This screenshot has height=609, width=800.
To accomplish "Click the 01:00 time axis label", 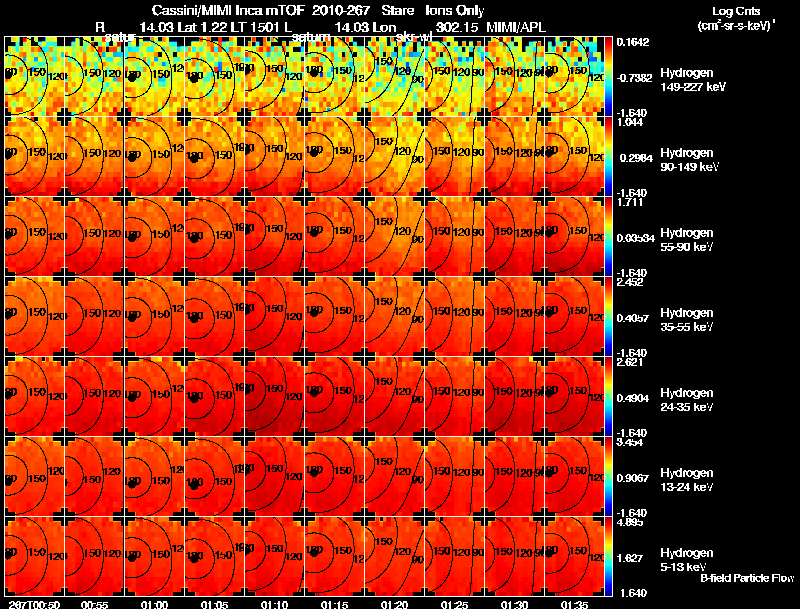I will [154, 605].
